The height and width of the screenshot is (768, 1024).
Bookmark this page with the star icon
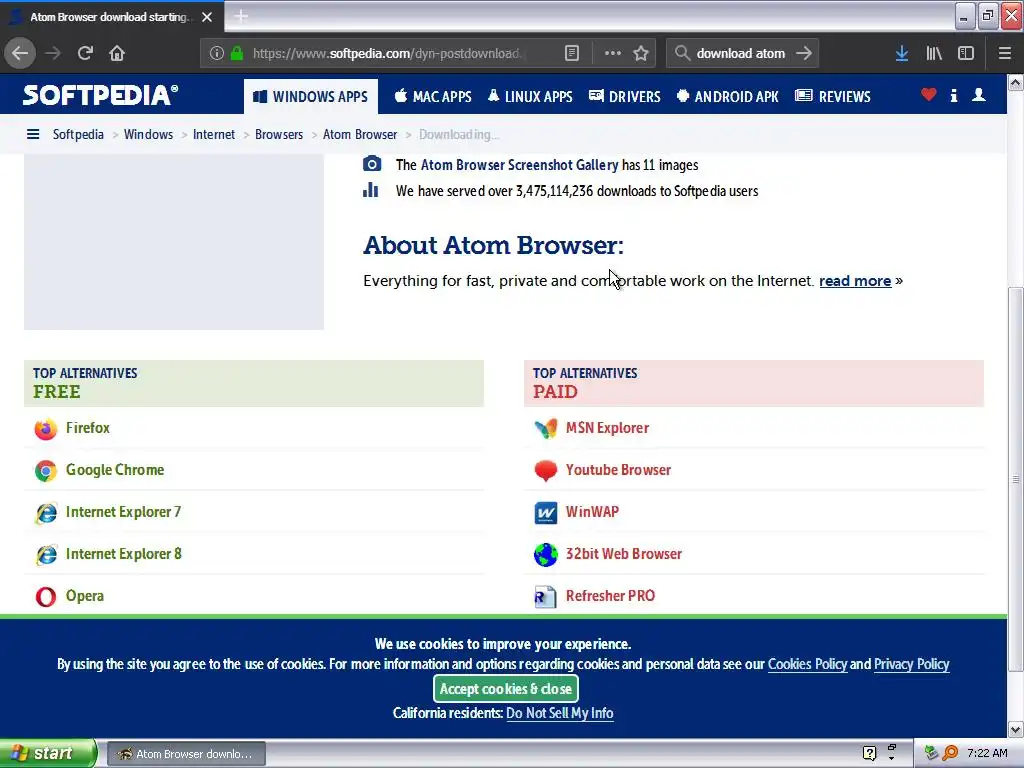coord(641,53)
